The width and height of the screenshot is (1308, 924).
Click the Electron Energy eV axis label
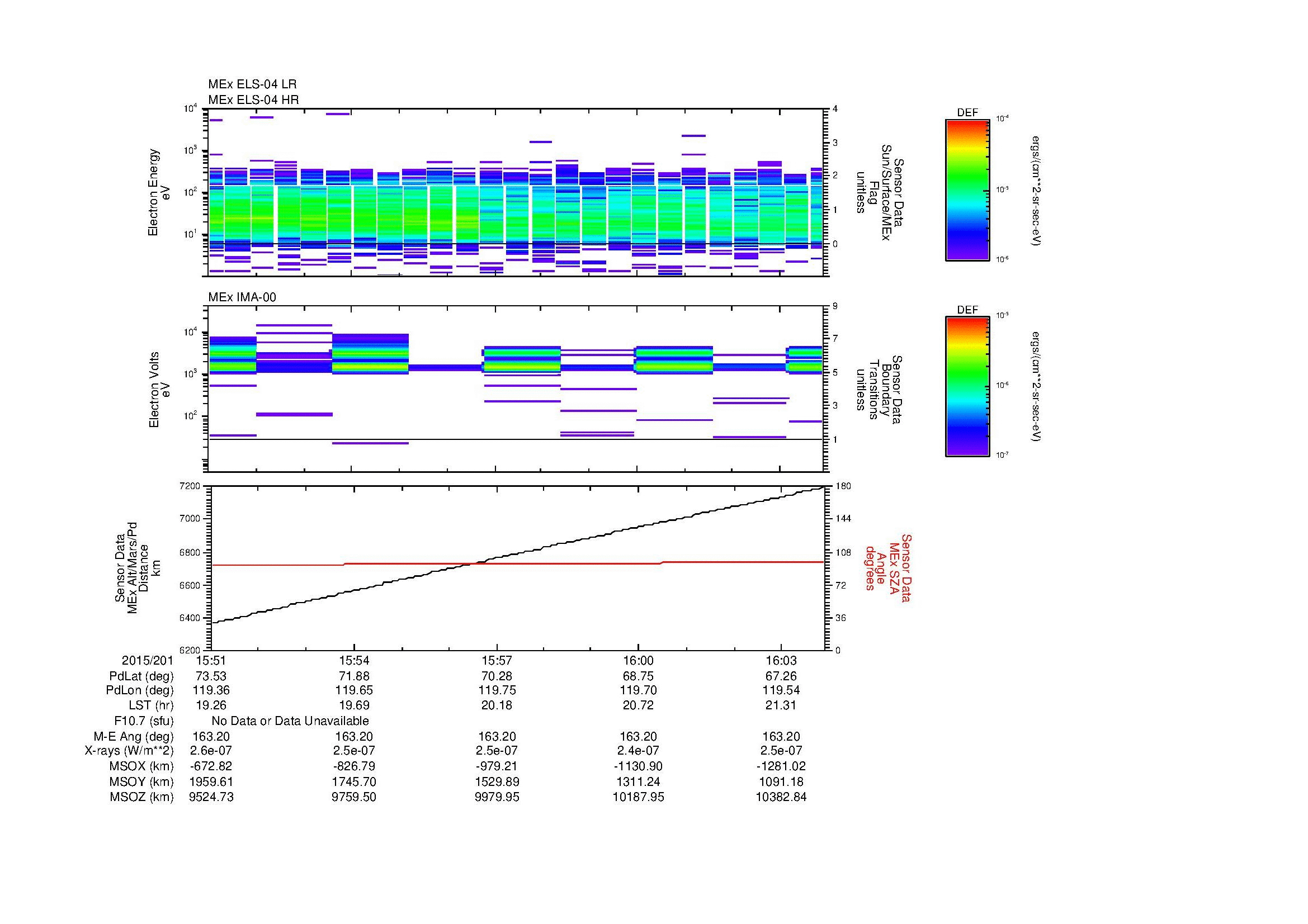tap(159, 192)
